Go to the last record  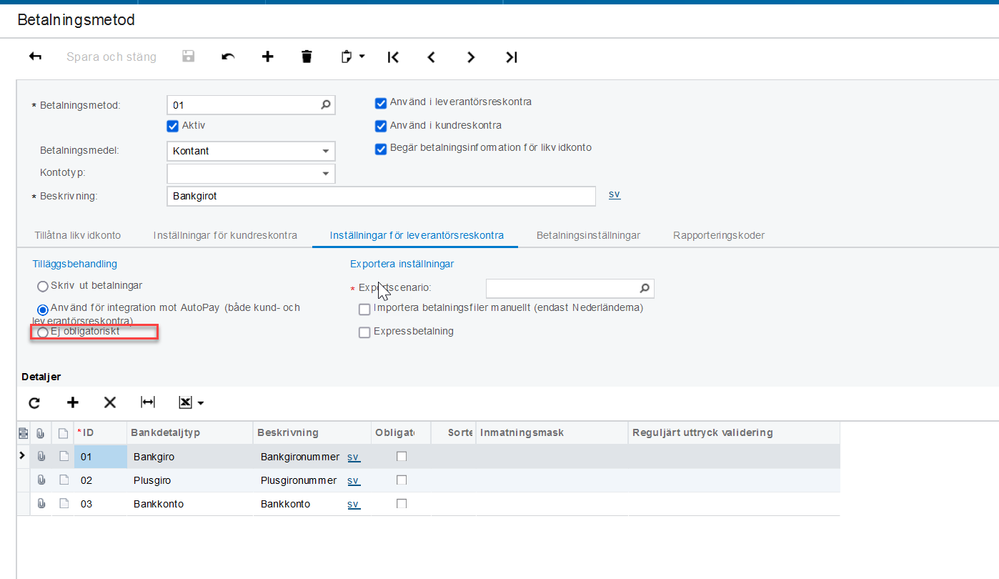click(511, 57)
